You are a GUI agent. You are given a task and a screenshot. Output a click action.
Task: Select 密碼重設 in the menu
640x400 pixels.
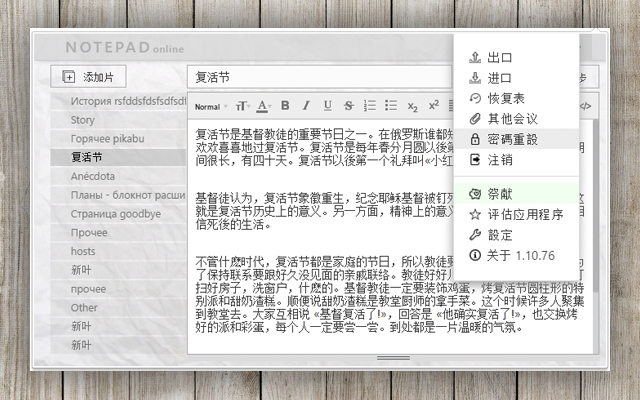pos(516,139)
